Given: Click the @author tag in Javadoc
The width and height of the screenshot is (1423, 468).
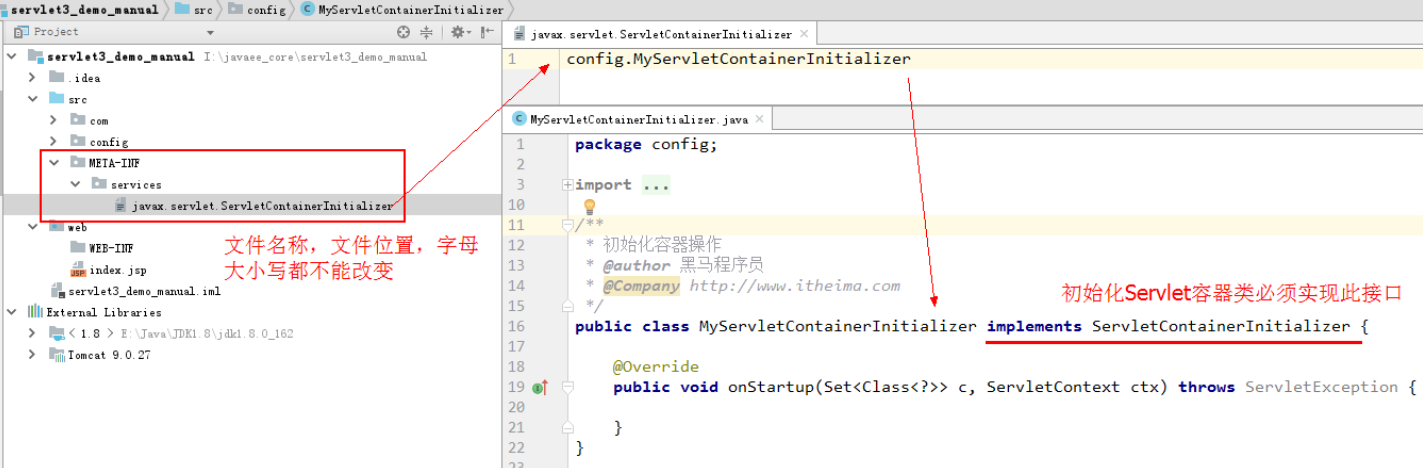Looking at the screenshot, I should [636, 265].
